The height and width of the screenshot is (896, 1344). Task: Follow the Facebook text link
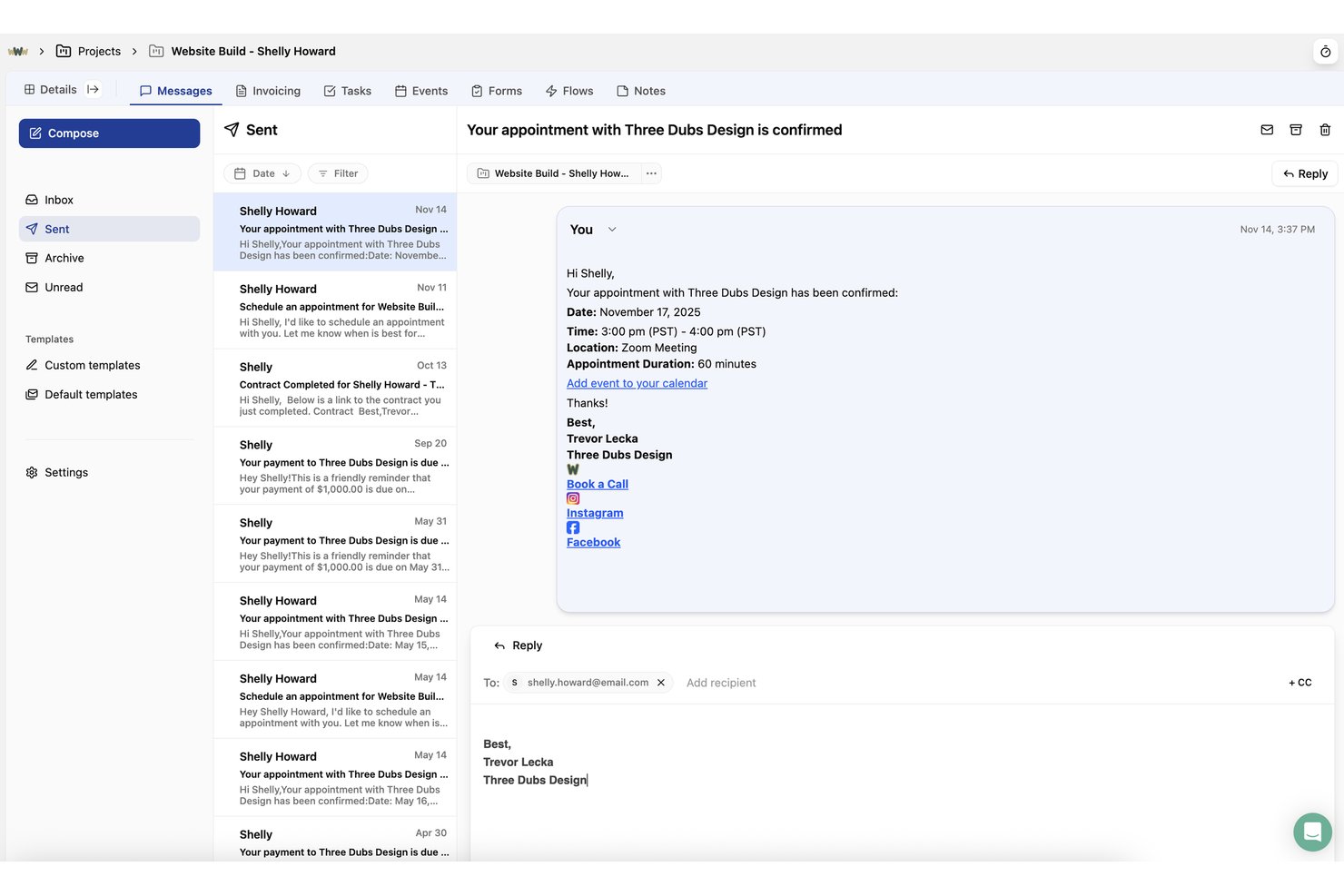click(x=594, y=542)
